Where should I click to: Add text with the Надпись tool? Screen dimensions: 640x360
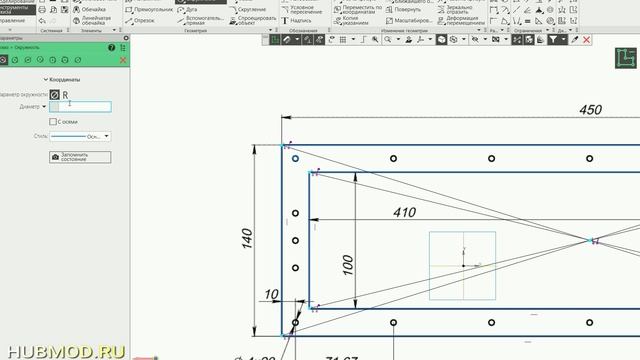coord(296,20)
